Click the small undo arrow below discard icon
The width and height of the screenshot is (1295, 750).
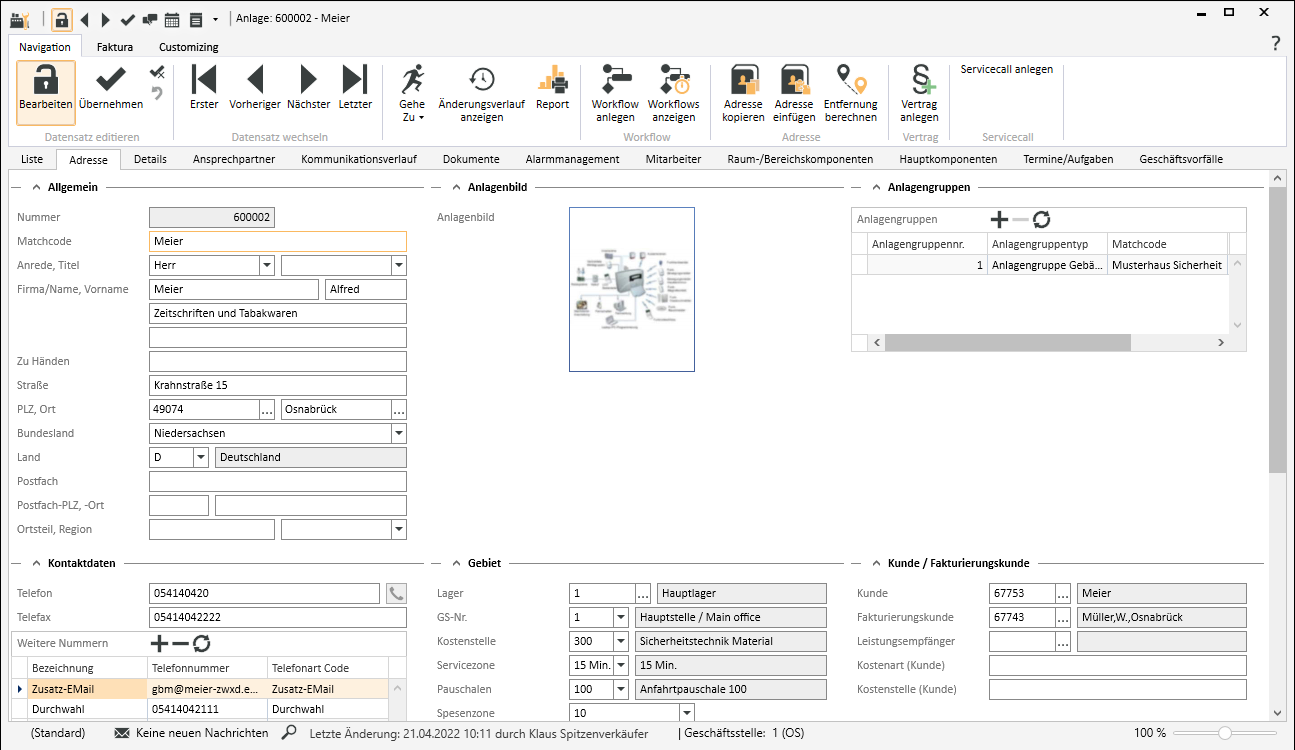click(x=157, y=94)
